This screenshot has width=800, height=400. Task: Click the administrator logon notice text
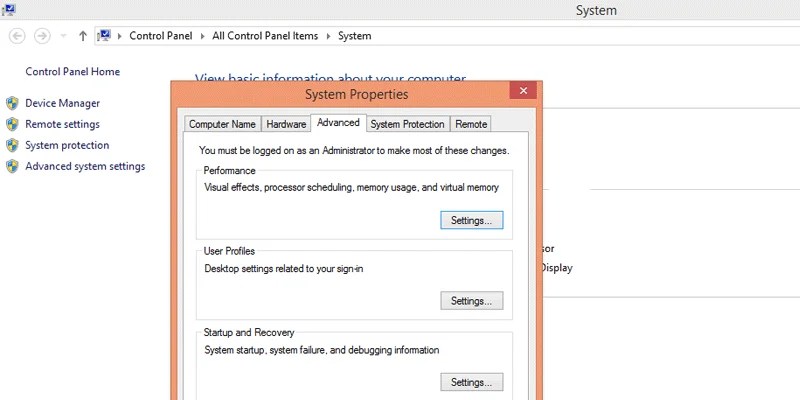pyautogui.click(x=354, y=151)
